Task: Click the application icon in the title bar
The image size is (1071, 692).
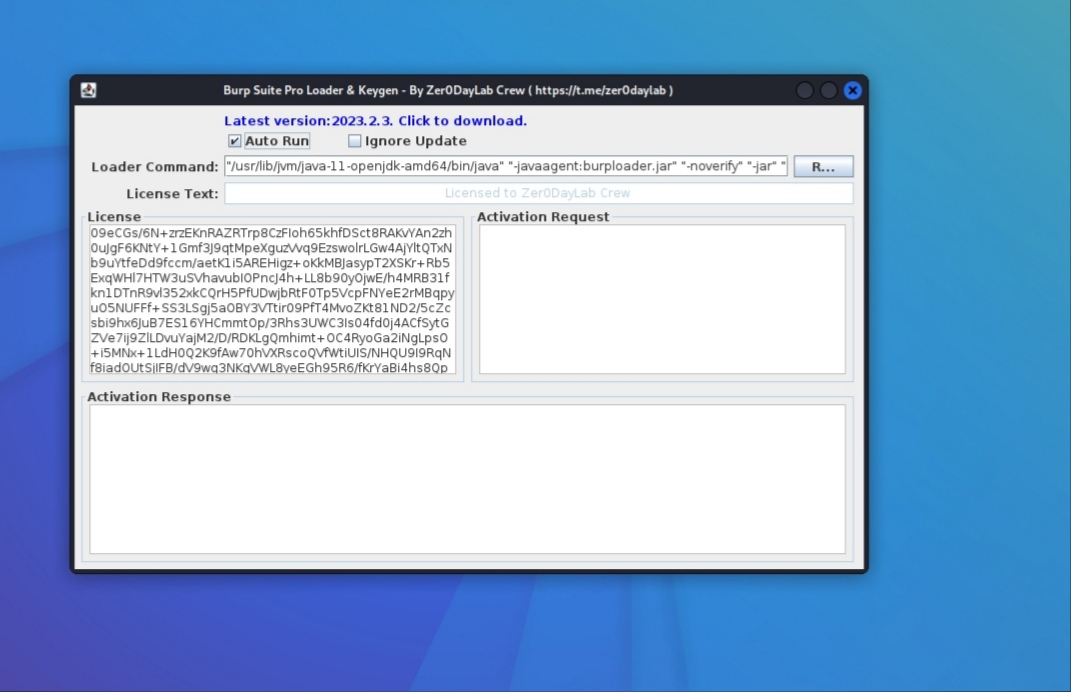Action: coord(88,90)
